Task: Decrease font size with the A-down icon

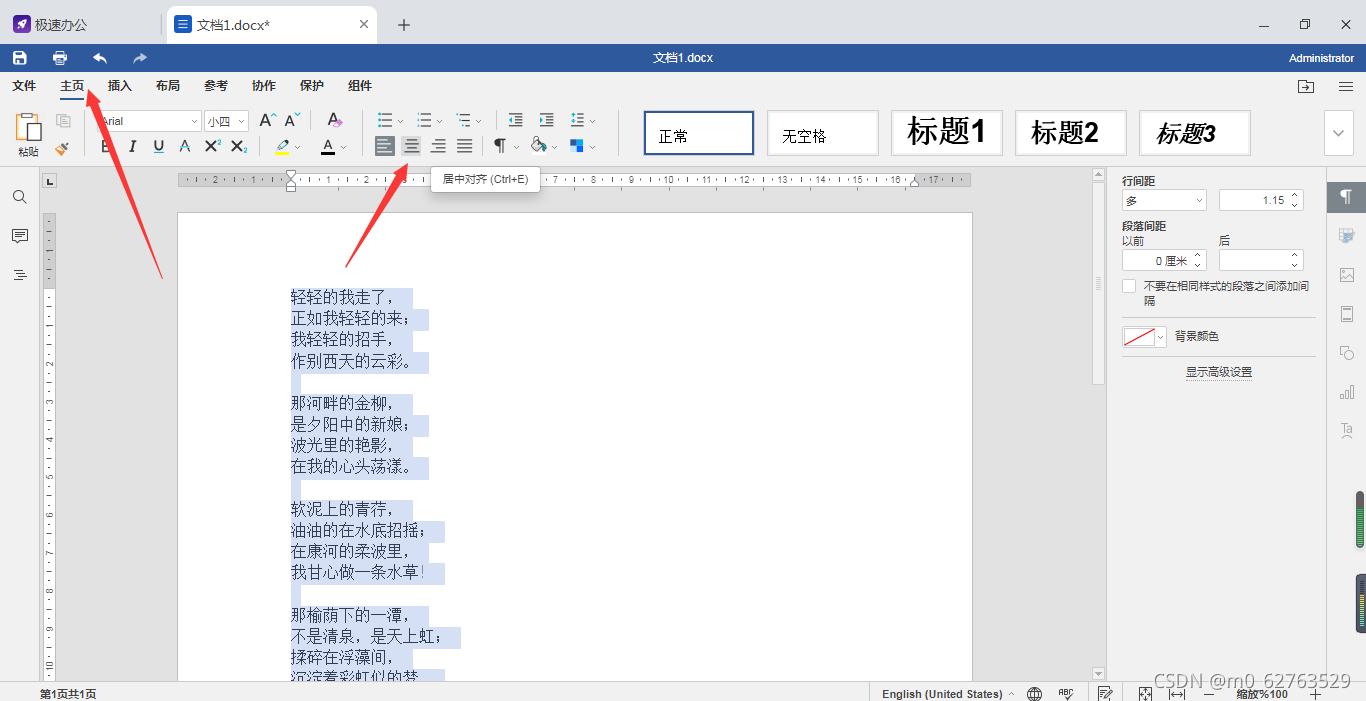Action: [292, 120]
